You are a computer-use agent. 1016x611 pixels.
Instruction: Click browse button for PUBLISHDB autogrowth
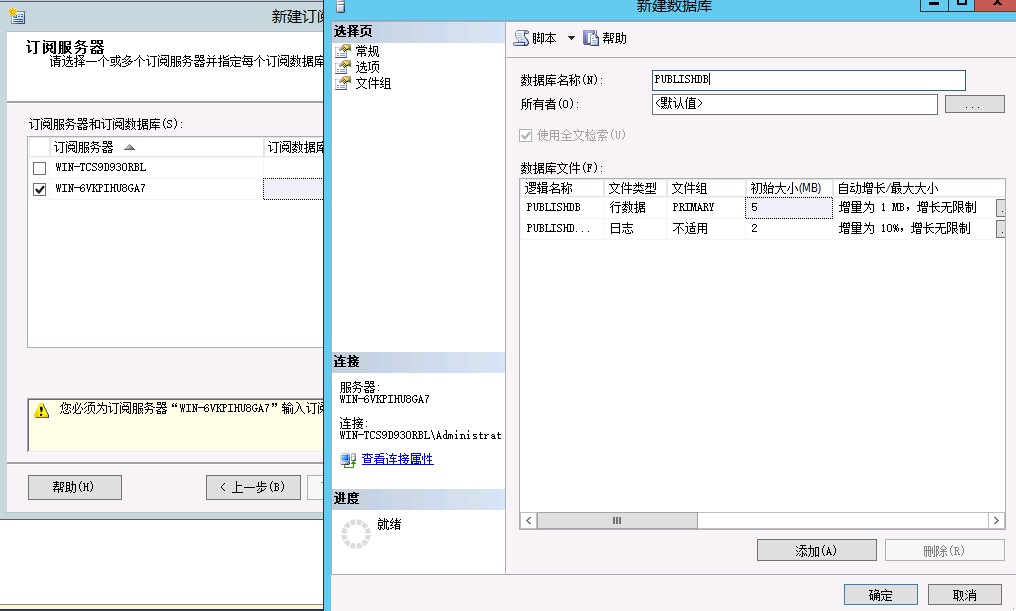tap(1000, 208)
